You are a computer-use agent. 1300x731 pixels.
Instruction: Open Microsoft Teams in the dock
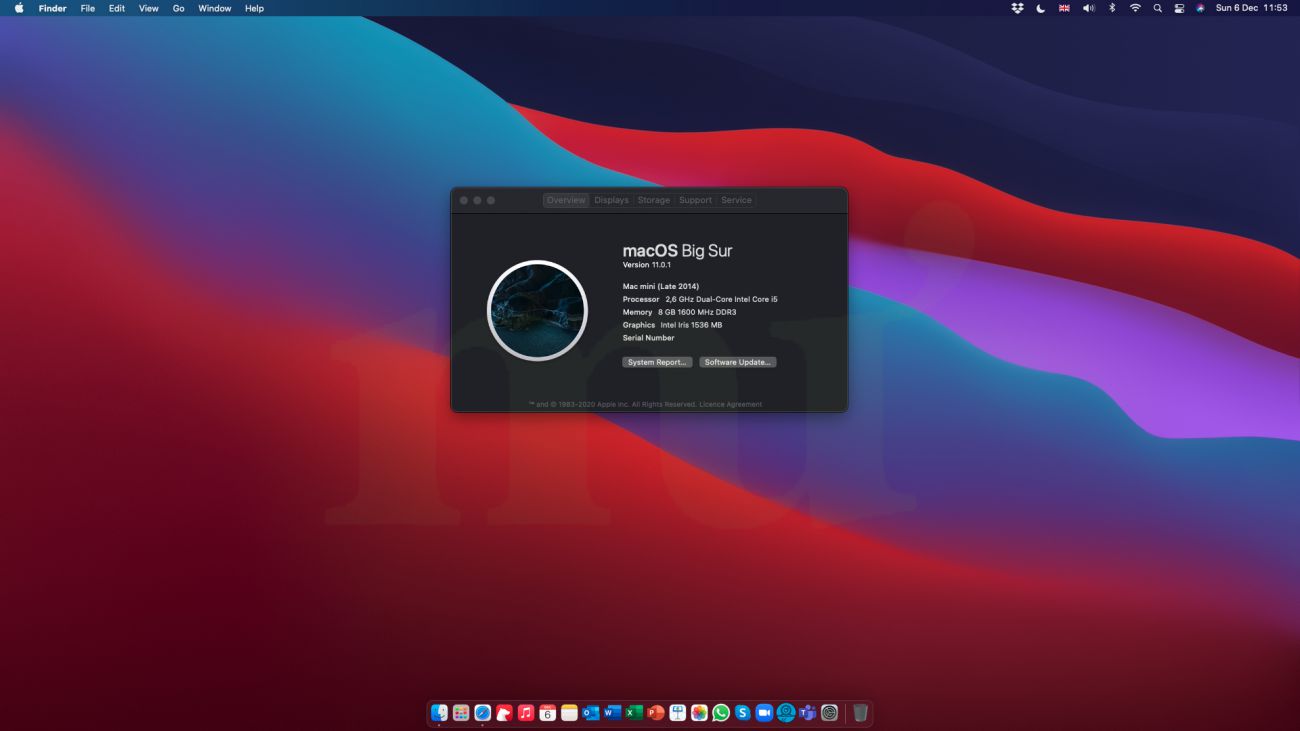click(x=807, y=713)
